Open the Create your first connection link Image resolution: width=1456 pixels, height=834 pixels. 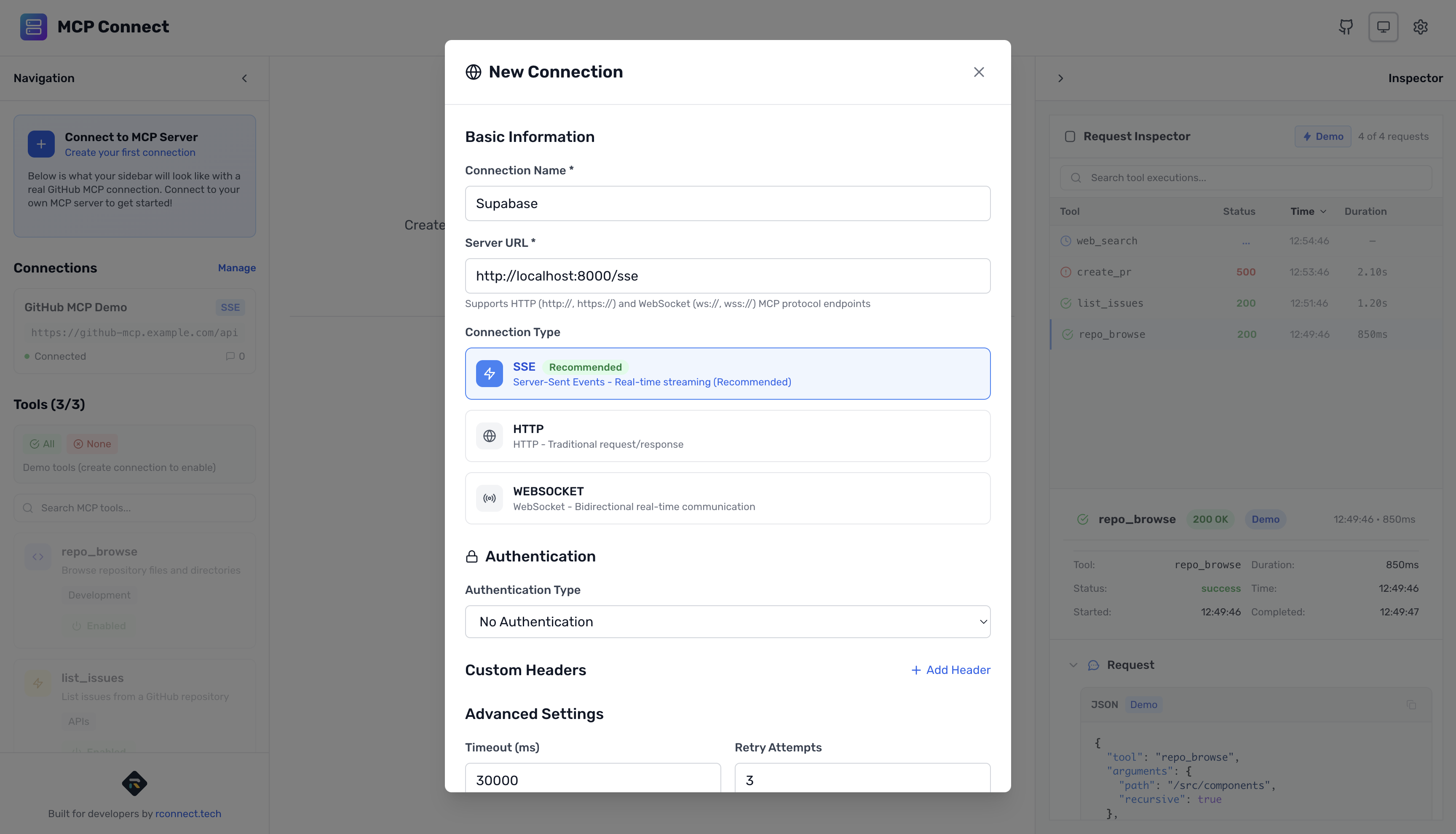(x=130, y=152)
